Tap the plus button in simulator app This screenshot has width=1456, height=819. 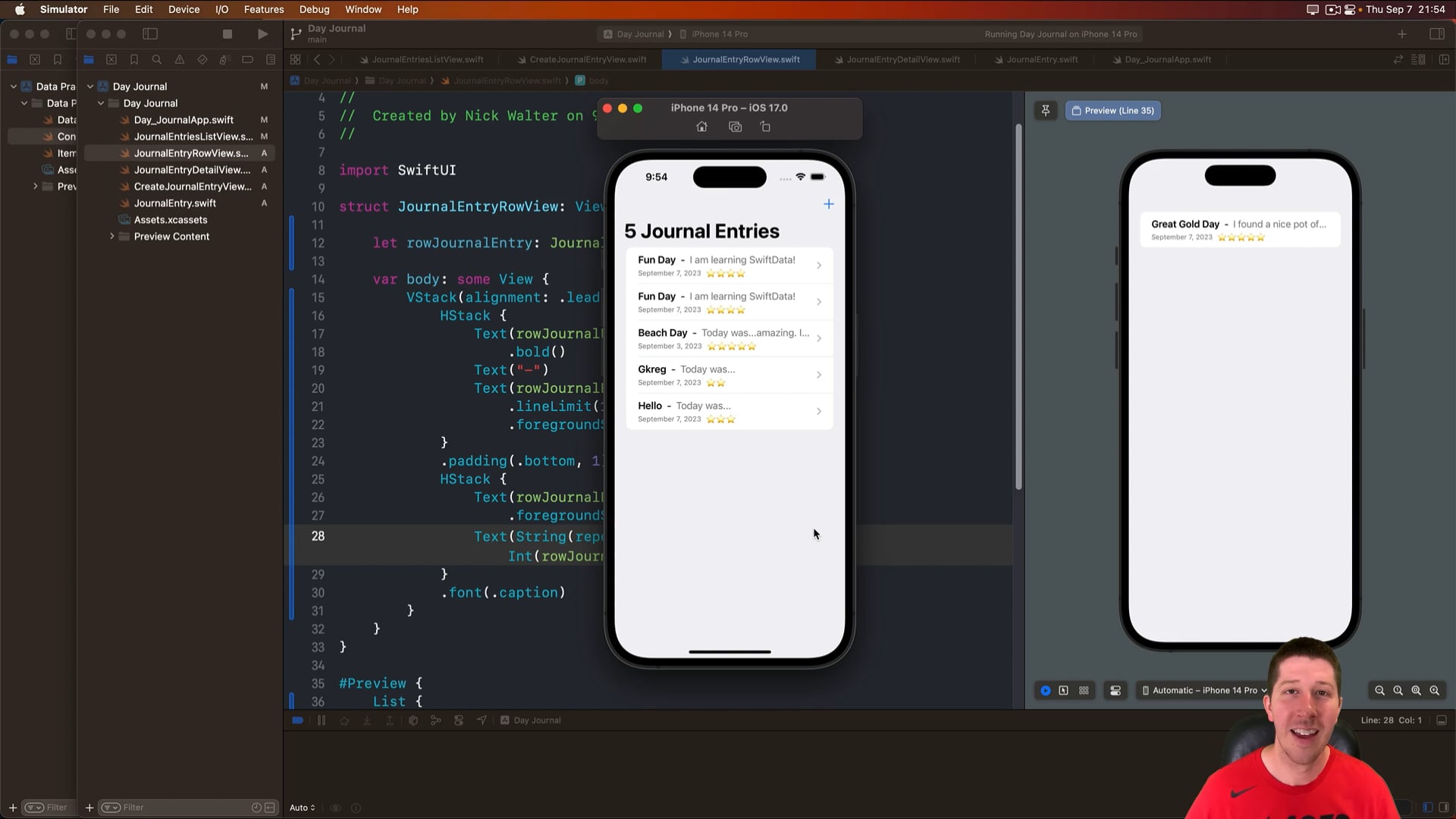(x=829, y=204)
